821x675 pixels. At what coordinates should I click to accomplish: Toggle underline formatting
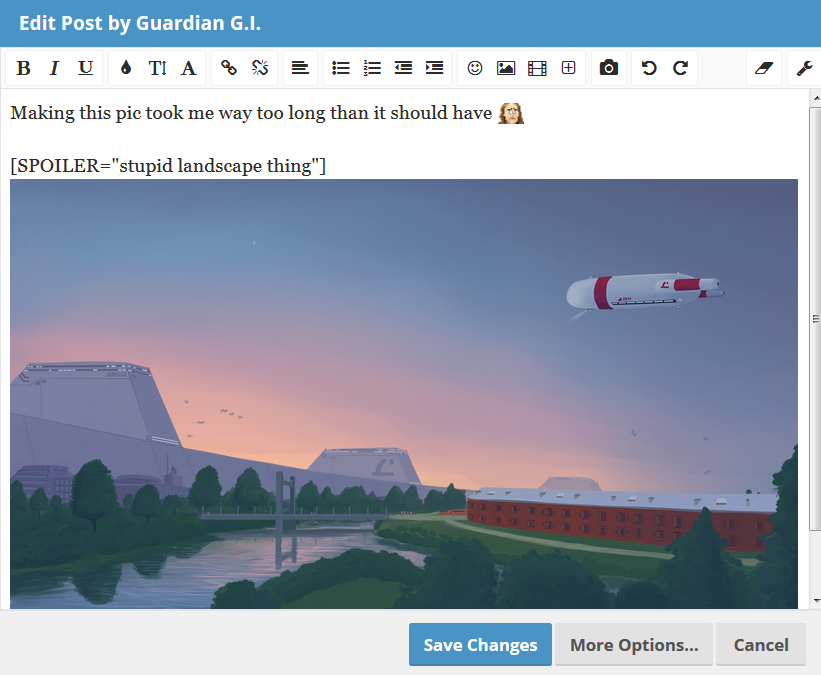point(85,68)
